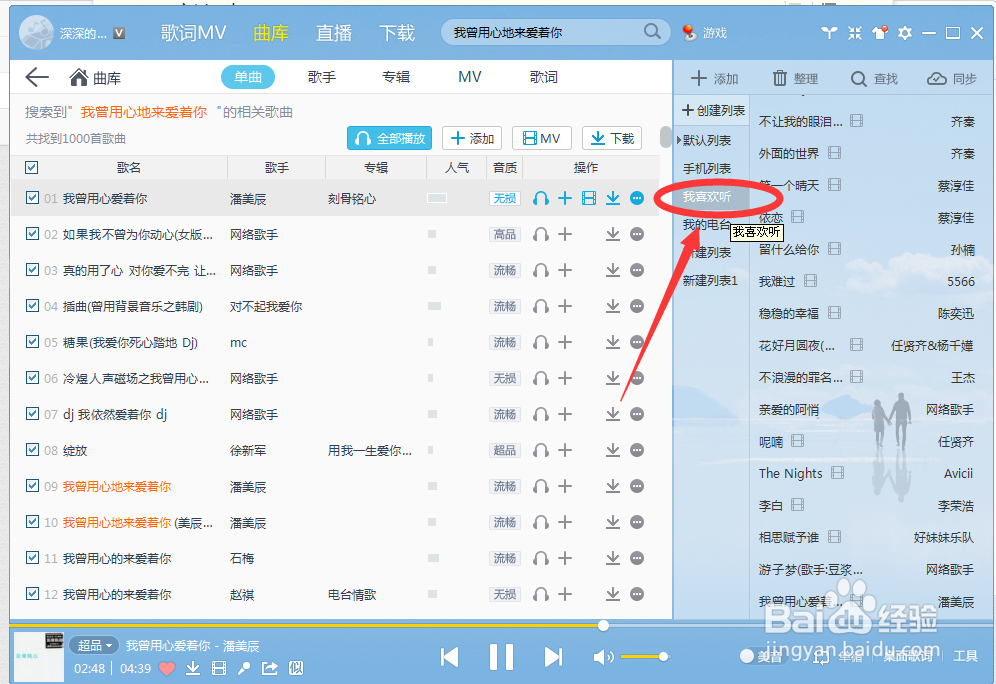Open the 游戏 games icon
Screen dimensions: 996x684
coord(704,32)
